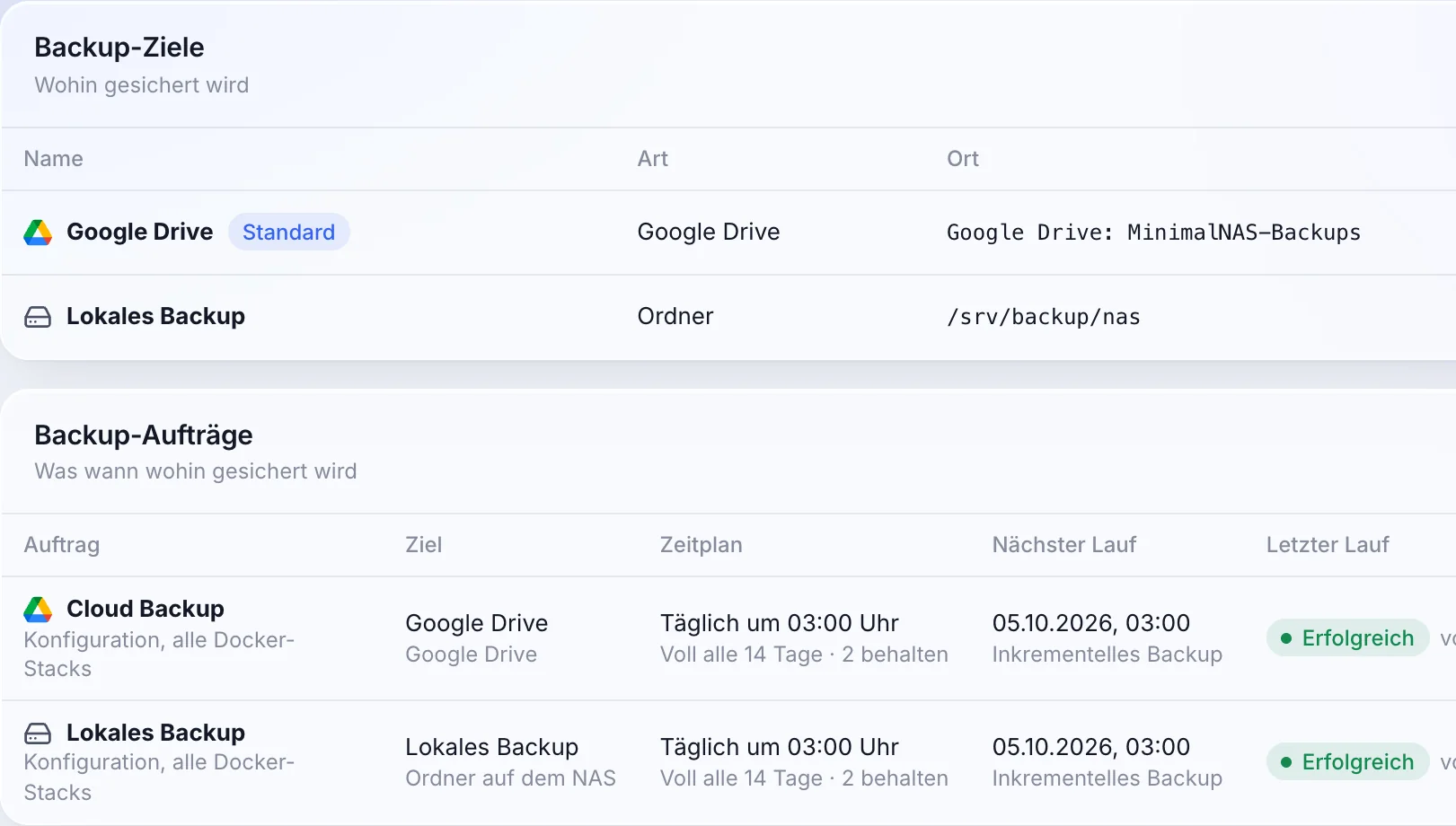Viewport: 1456px width, 826px height.
Task: Click the Name column header
Action: (54, 159)
